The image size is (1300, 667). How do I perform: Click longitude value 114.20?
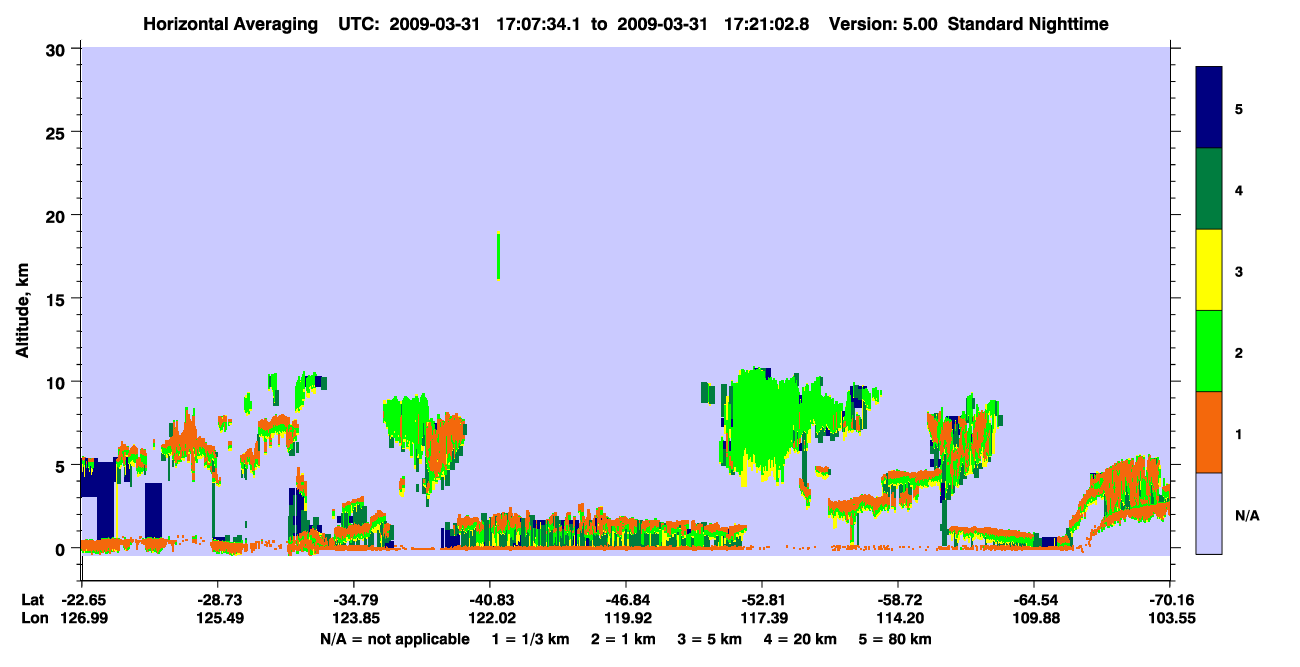click(x=899, y=618)
